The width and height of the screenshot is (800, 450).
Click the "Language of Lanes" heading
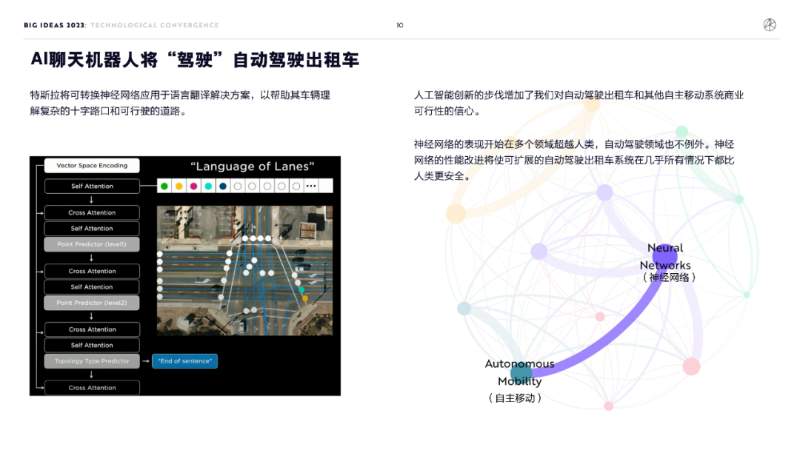tap(252, 166)
